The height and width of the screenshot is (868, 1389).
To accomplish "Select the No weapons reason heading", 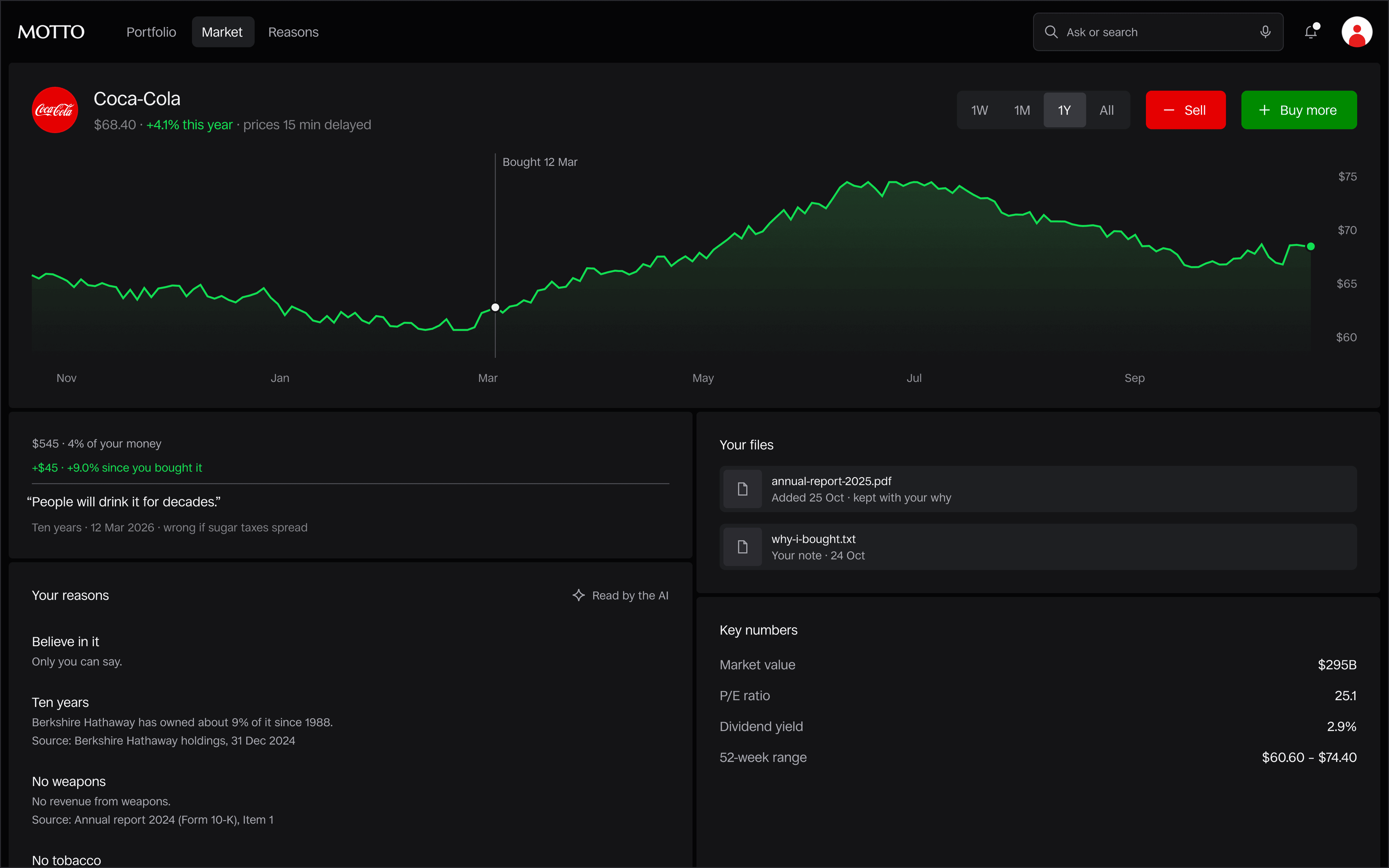I will 69,781.
